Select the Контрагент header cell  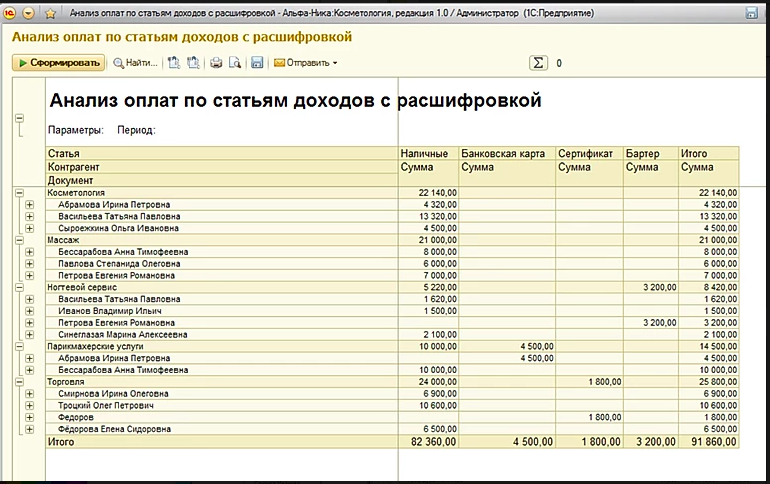(x=222, y=167)
